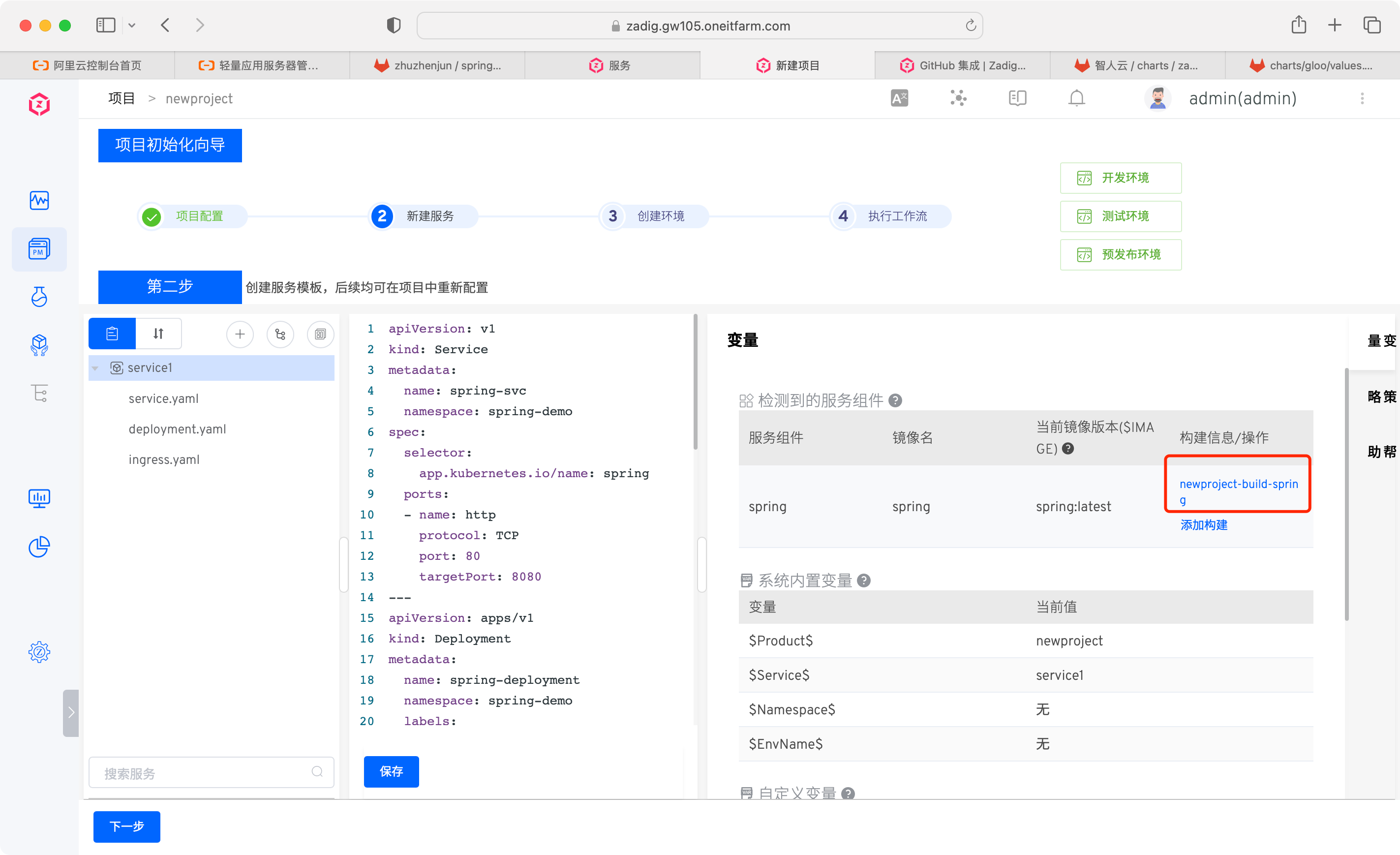
Task: Click the Safari privacy shield icon
Action: 394,26
